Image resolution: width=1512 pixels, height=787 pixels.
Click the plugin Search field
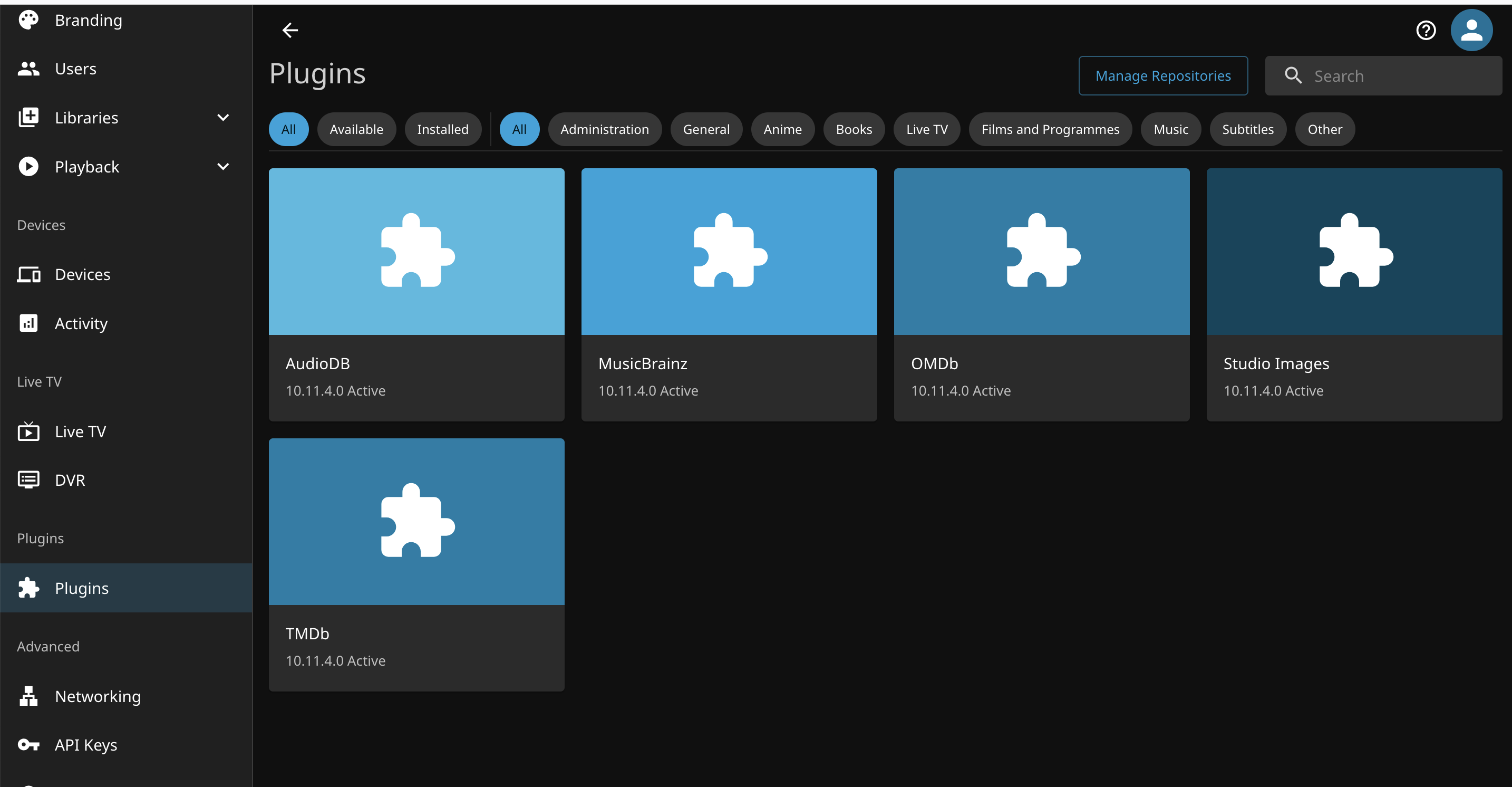click(x=1397, y=76)
